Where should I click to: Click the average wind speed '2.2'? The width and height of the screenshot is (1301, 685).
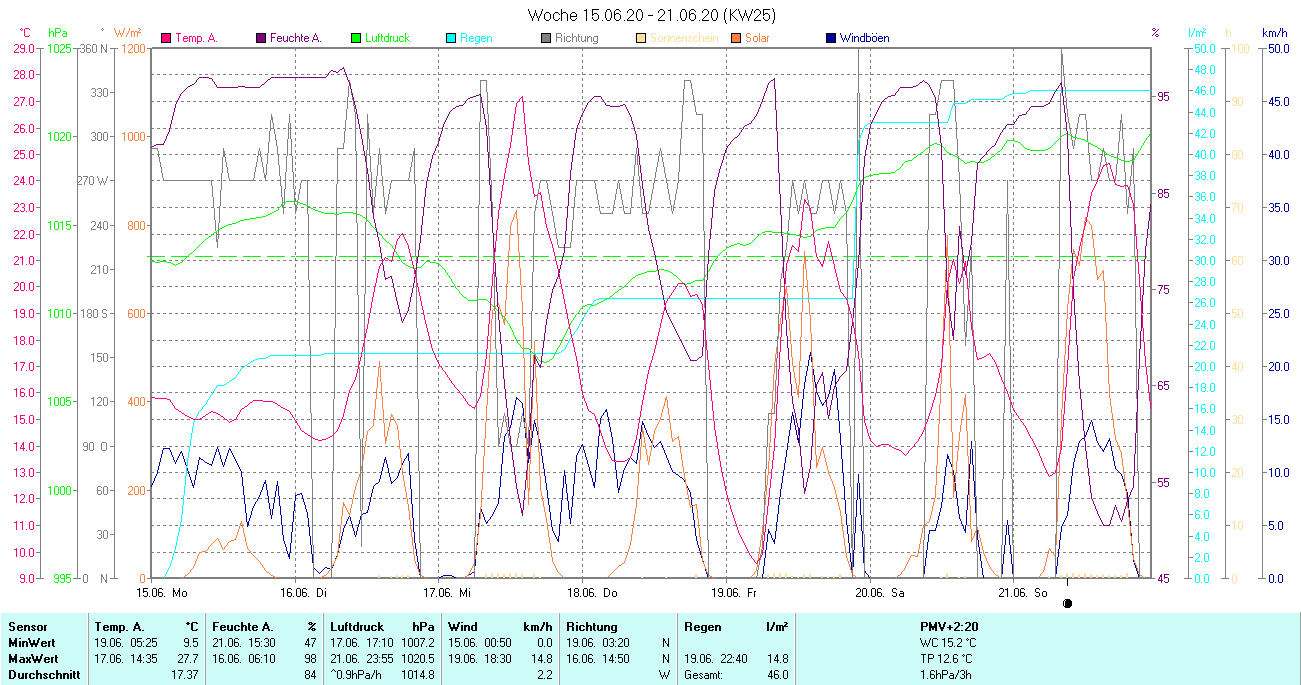point(547,675)
